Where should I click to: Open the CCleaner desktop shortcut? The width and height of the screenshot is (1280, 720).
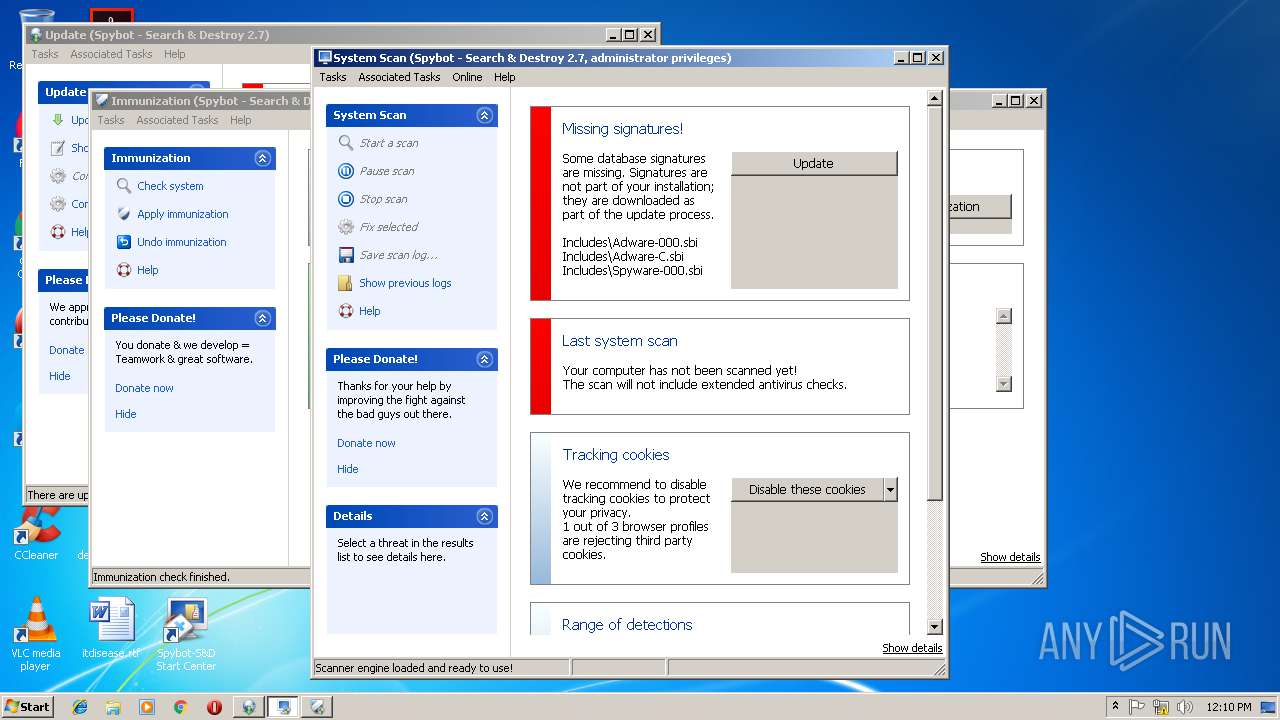click(x=36, y=533)
